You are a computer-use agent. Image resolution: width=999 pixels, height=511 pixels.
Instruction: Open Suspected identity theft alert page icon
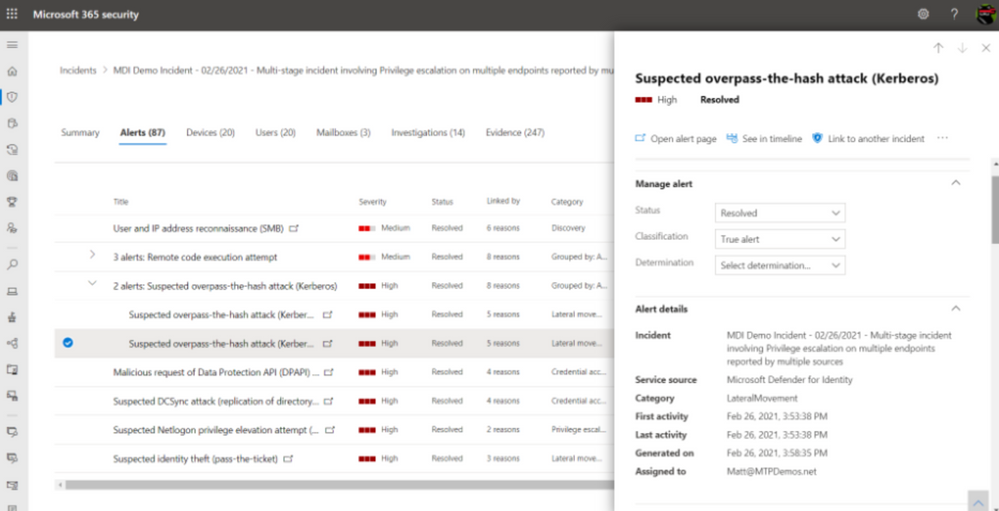[x=288, y=459]
